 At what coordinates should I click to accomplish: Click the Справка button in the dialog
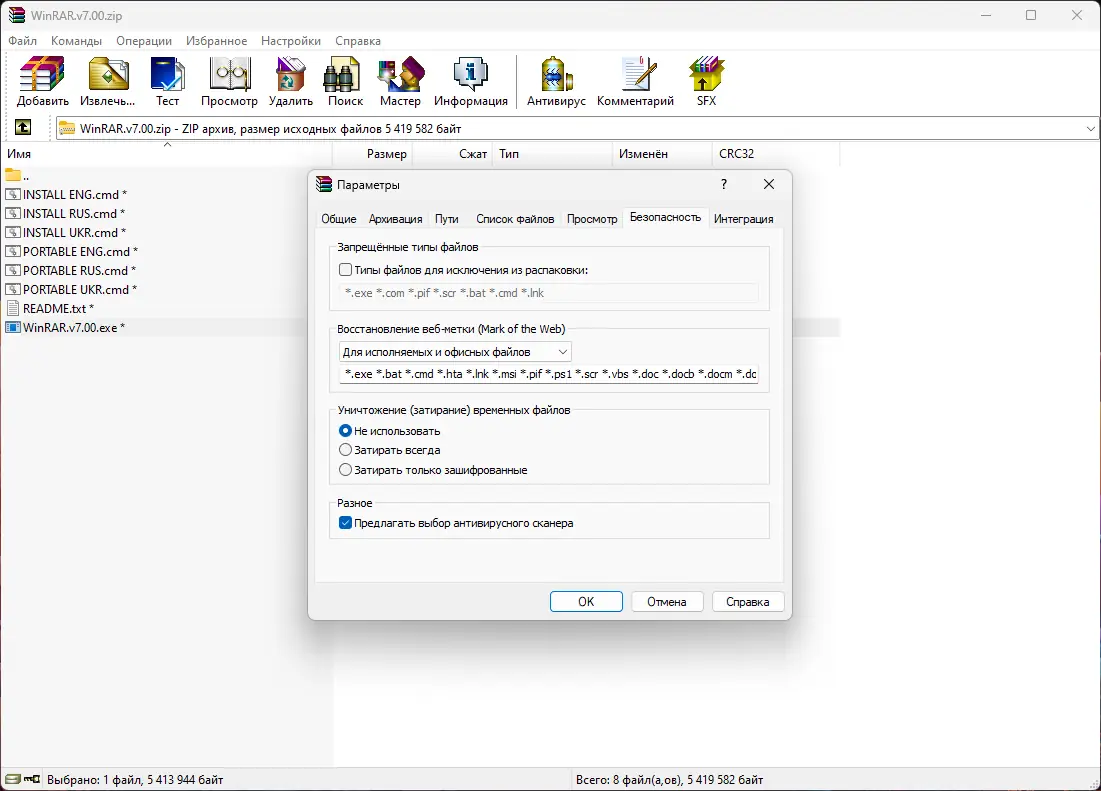click(748, 601)
